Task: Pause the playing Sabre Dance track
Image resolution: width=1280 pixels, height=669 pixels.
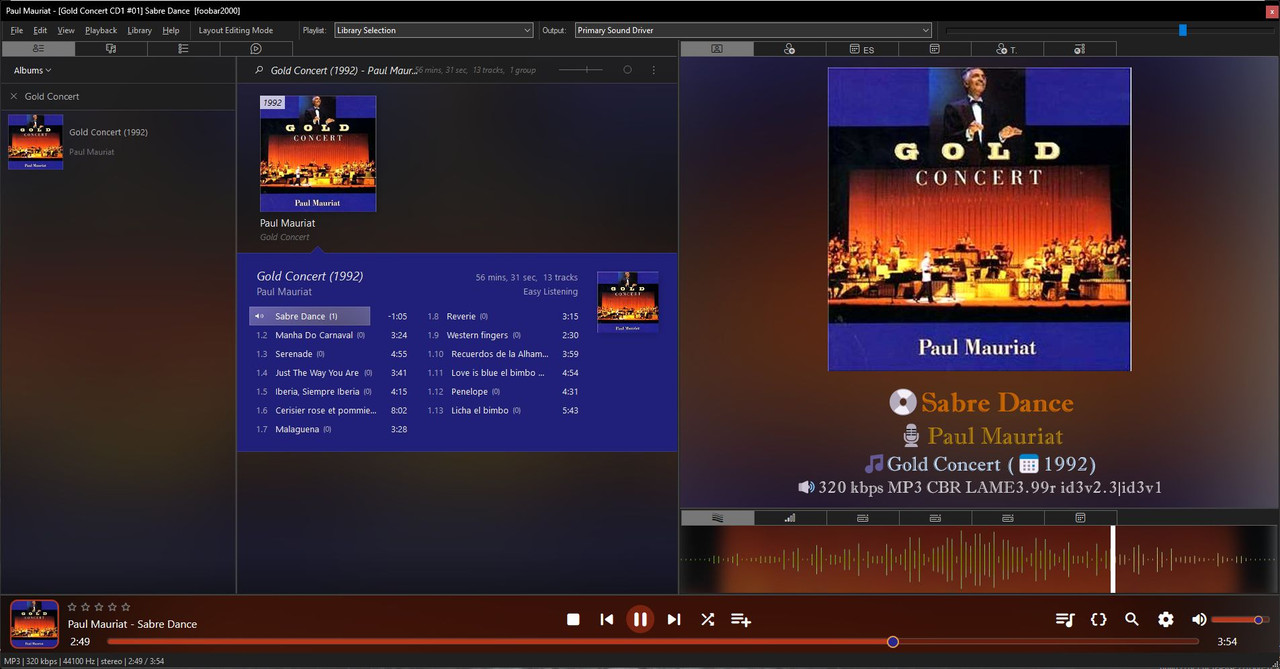Action: click(640, 620)
